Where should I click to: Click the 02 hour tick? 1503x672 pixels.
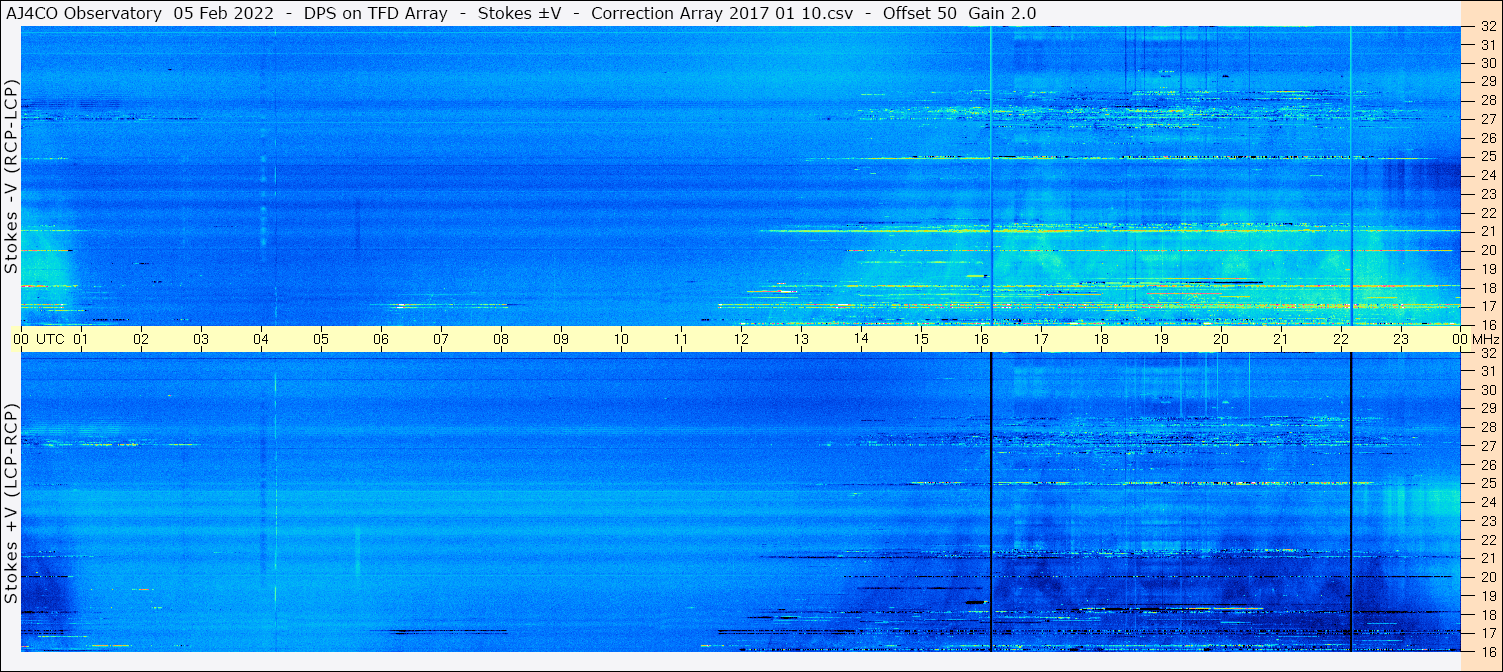point(141,339)
